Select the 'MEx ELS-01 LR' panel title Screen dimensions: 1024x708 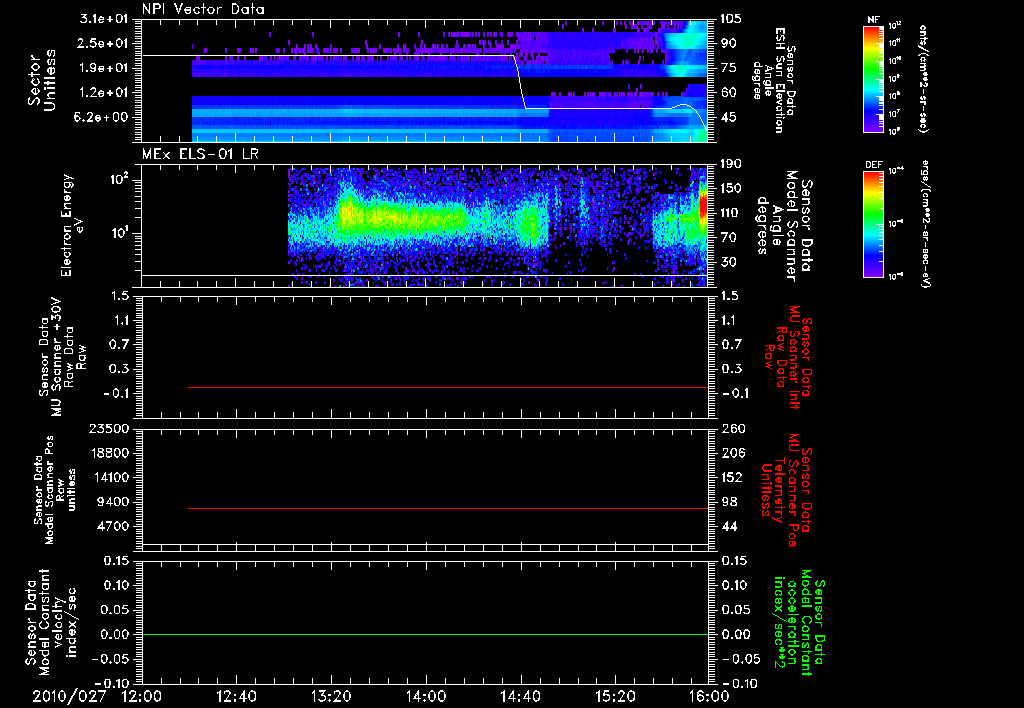pos(199,155)
